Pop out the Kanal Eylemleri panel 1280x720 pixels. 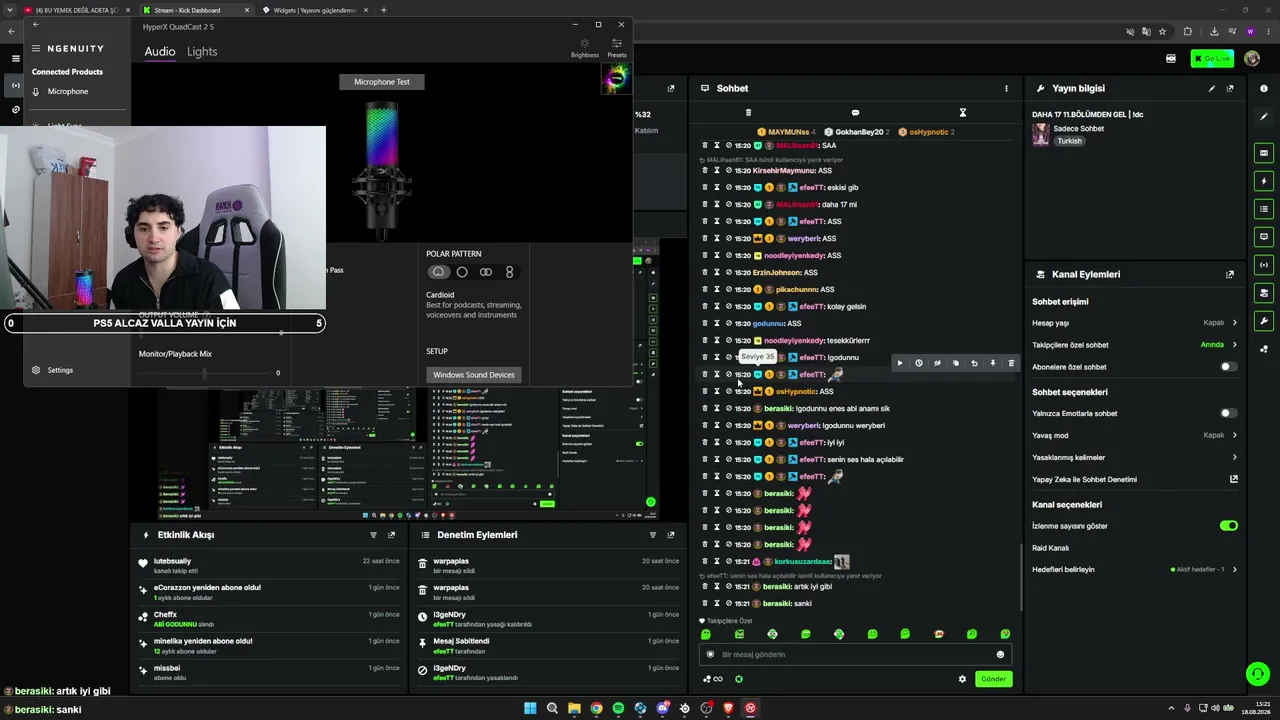click(x=1230, y=274)
